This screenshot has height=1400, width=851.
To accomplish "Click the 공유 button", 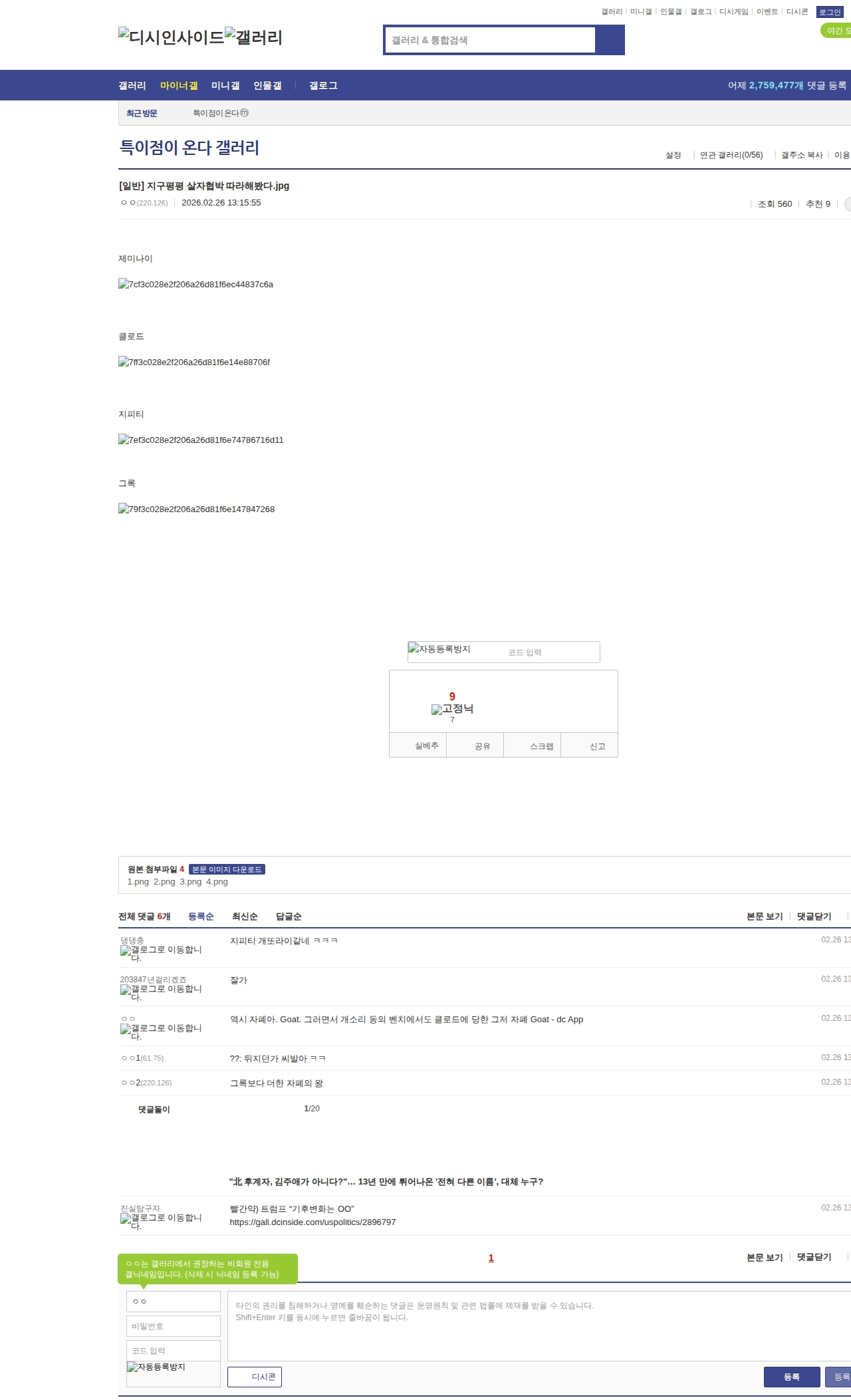I will click(x=475, y=746).
